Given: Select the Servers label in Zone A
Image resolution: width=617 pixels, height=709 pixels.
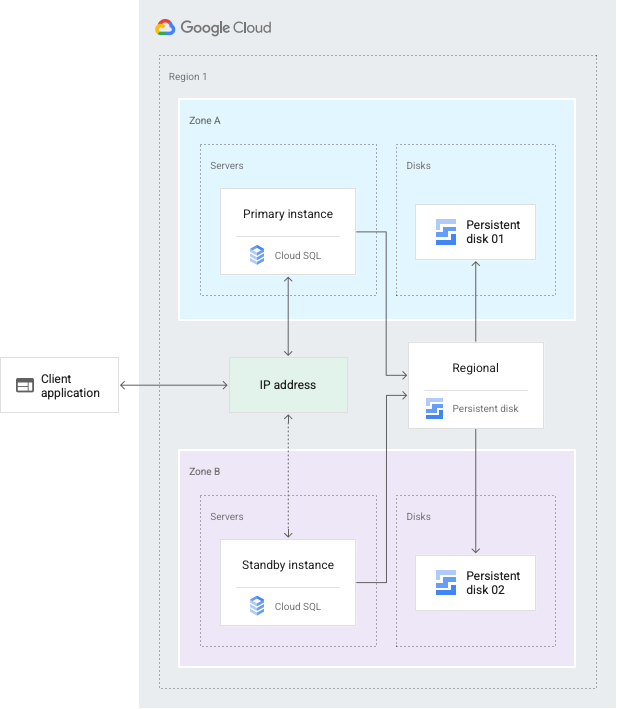Looking at the screenshot, I should pyautogui.click(x=226, y=166).
